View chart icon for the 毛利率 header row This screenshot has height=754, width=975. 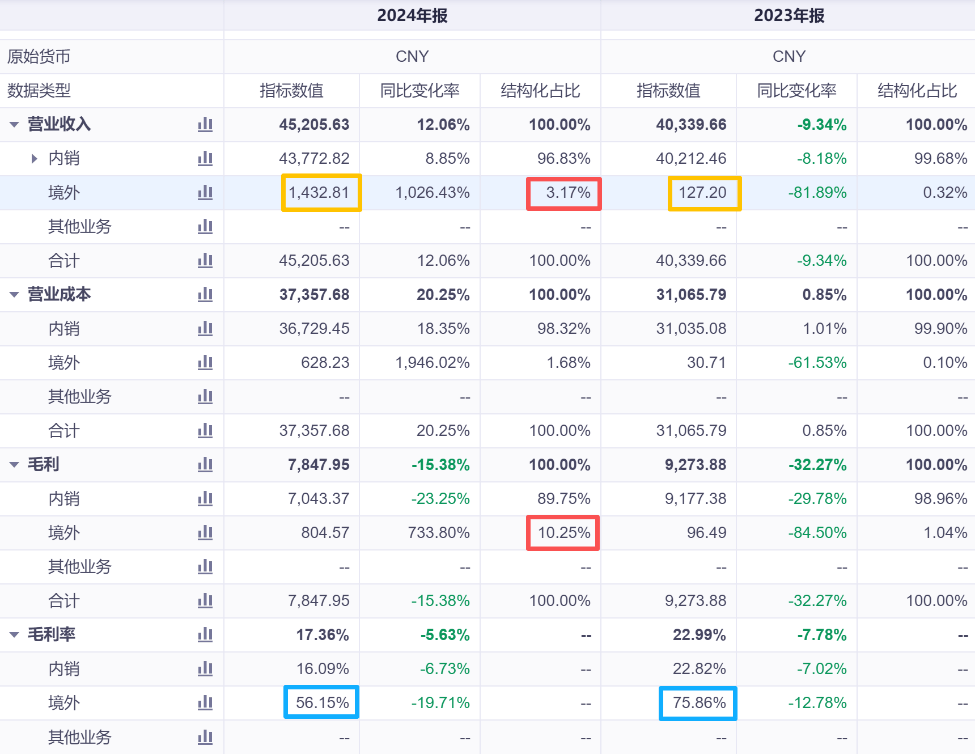coord(205,634)
